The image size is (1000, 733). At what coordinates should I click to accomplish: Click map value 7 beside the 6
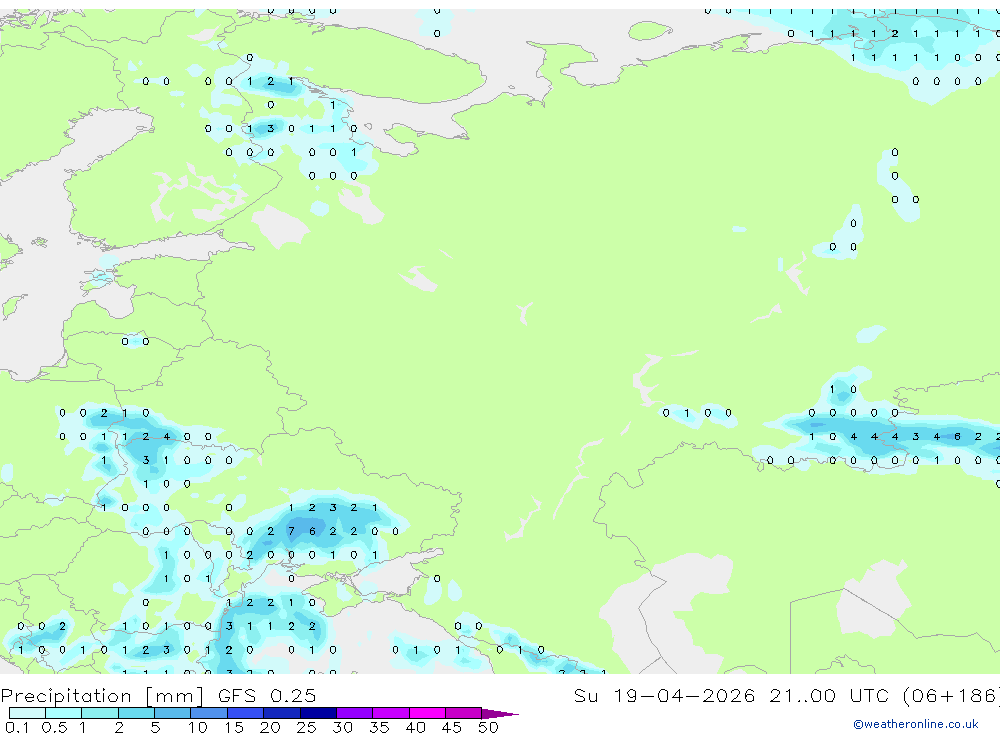coord(291,531)
